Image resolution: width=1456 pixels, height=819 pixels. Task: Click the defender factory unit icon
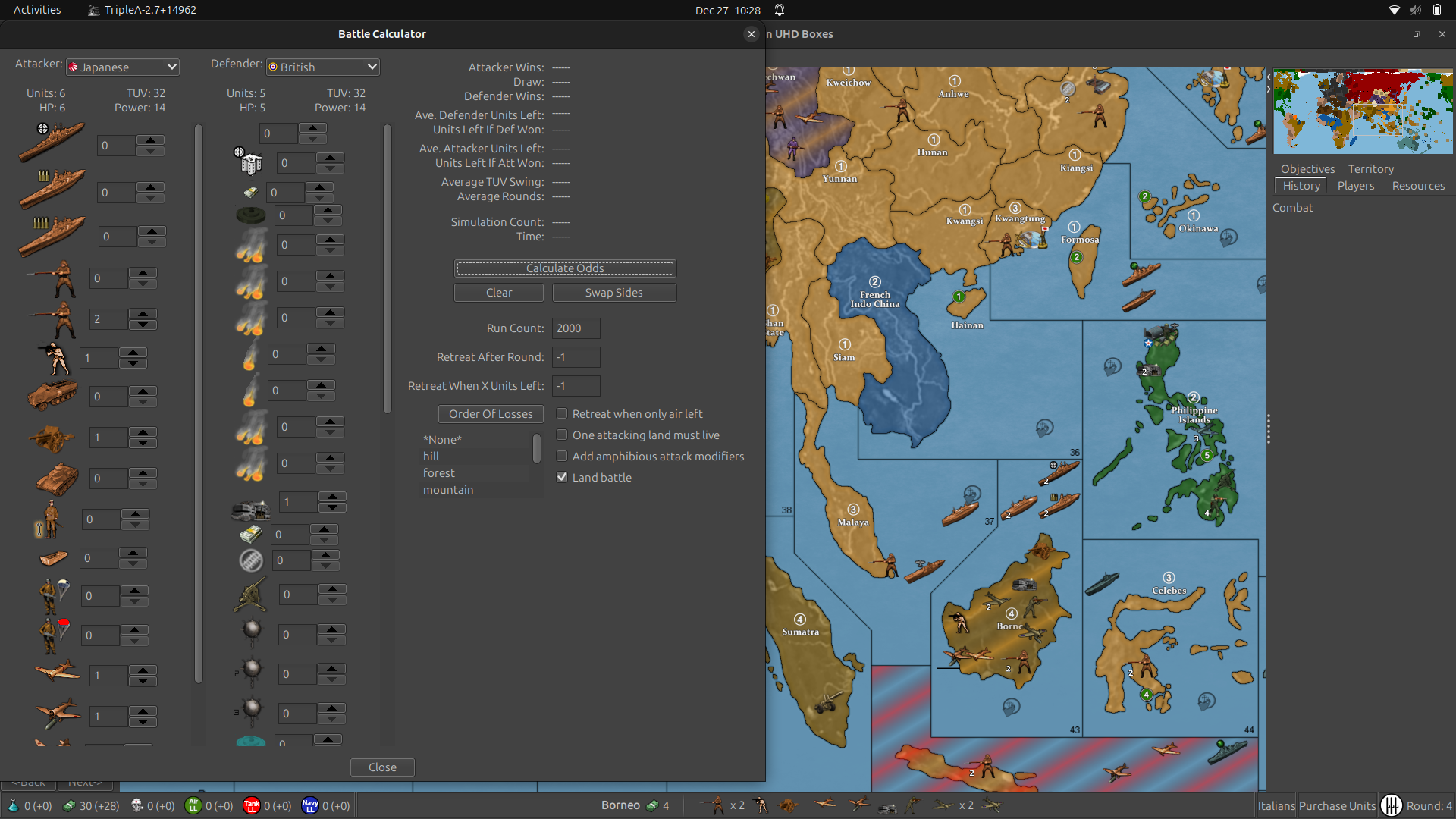[250, 162]
